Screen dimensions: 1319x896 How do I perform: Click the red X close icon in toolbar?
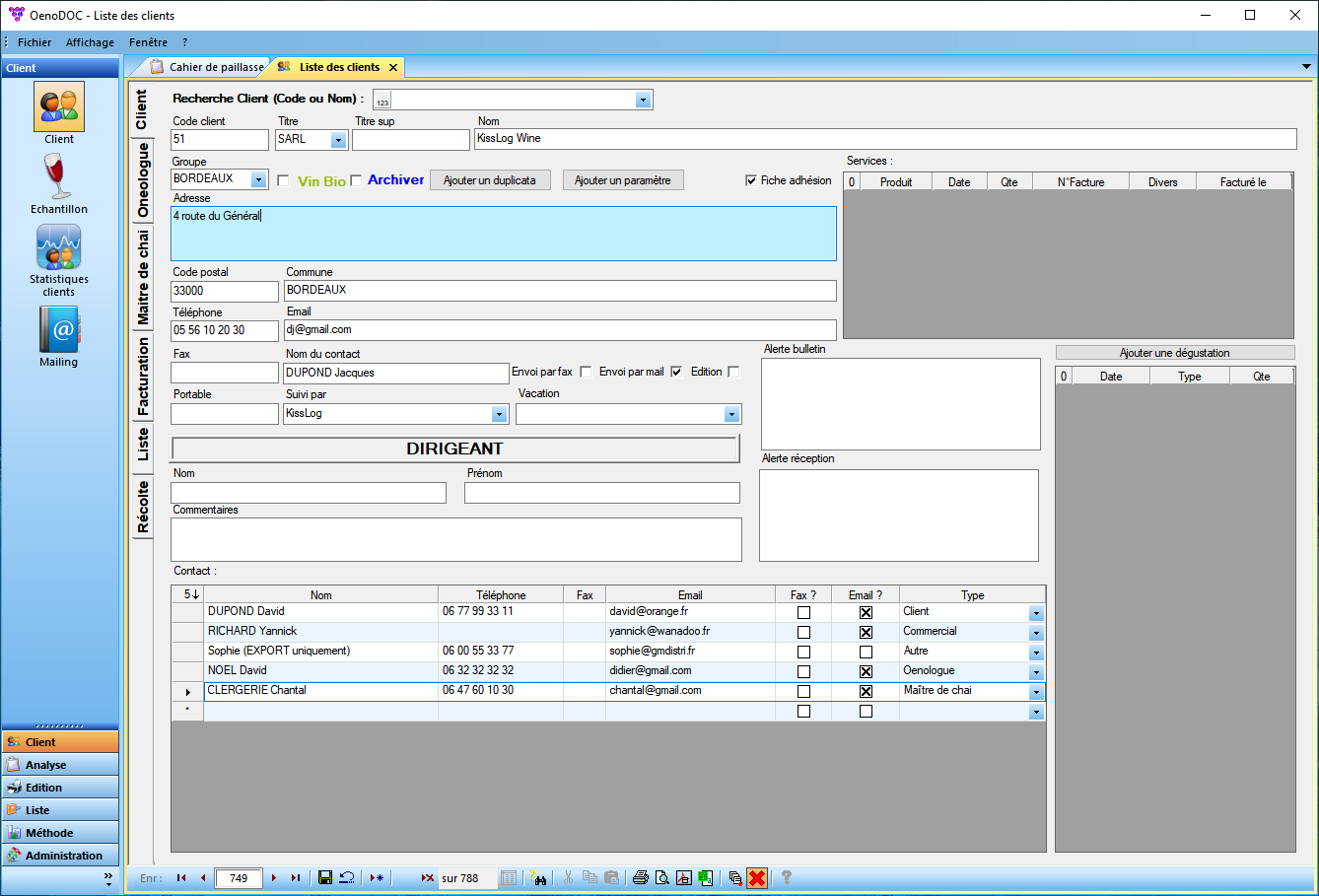(756, 877)
